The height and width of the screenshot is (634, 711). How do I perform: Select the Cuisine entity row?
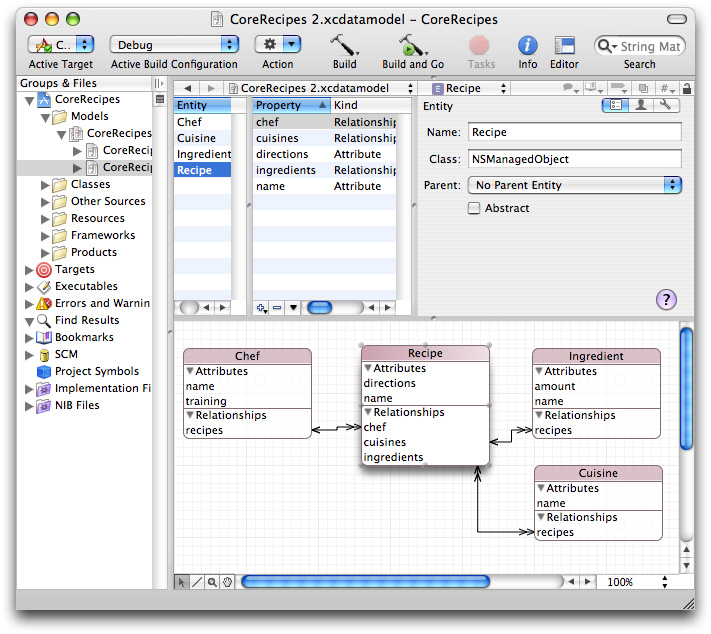[202, 138]
